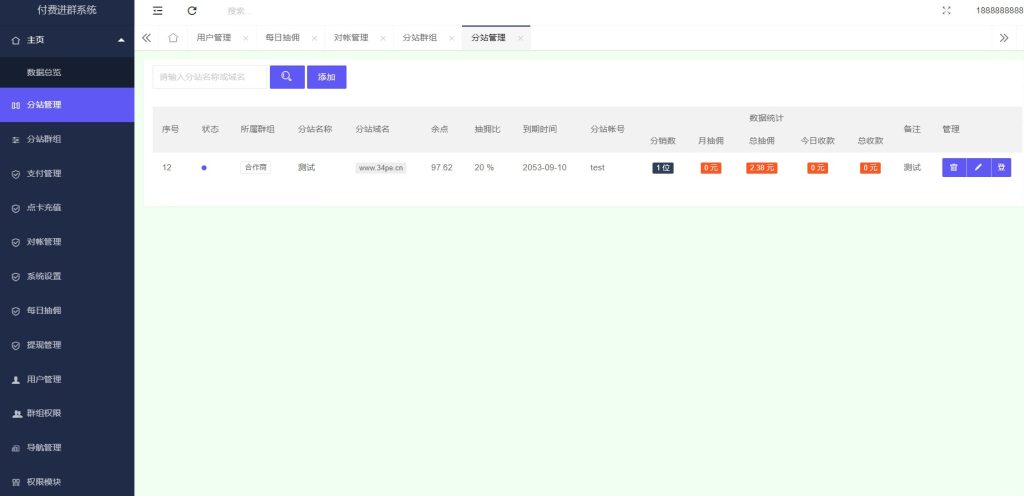Switch to the 对帐管理 tab

(x=351, y=38)
